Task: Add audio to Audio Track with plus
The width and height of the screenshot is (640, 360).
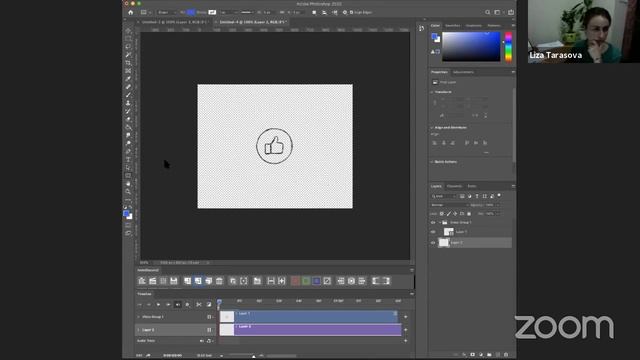Action: (x=405, y=340)
